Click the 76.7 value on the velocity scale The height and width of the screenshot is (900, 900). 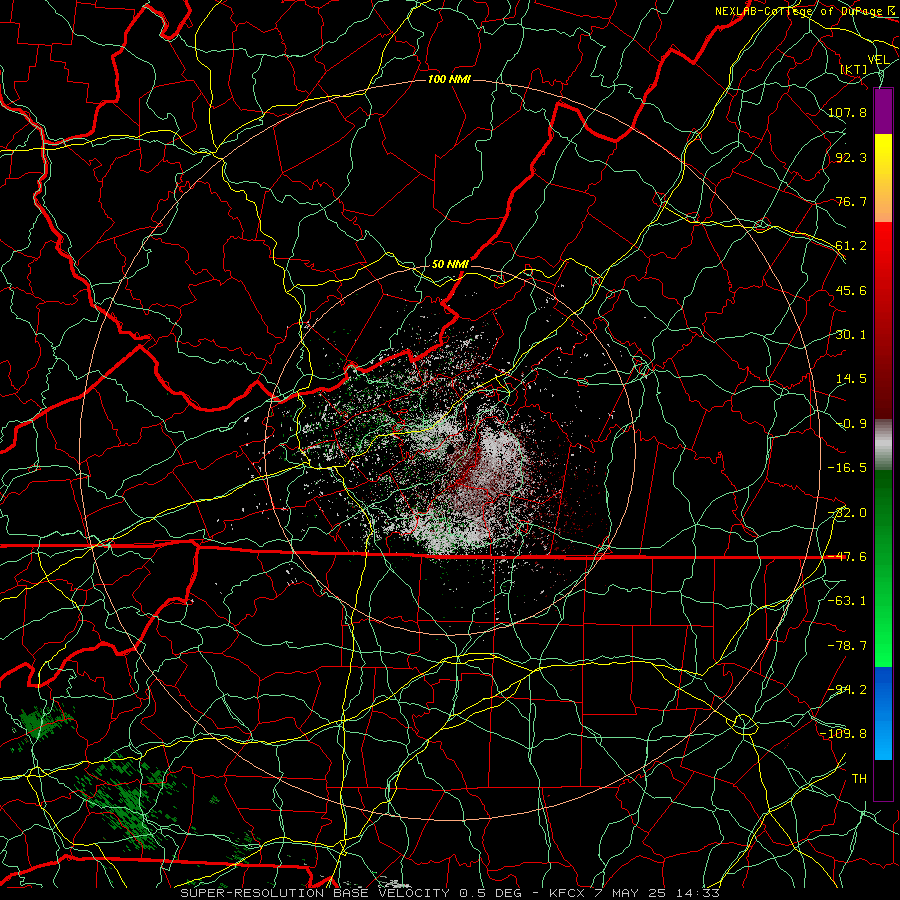[x=851, y=201]
